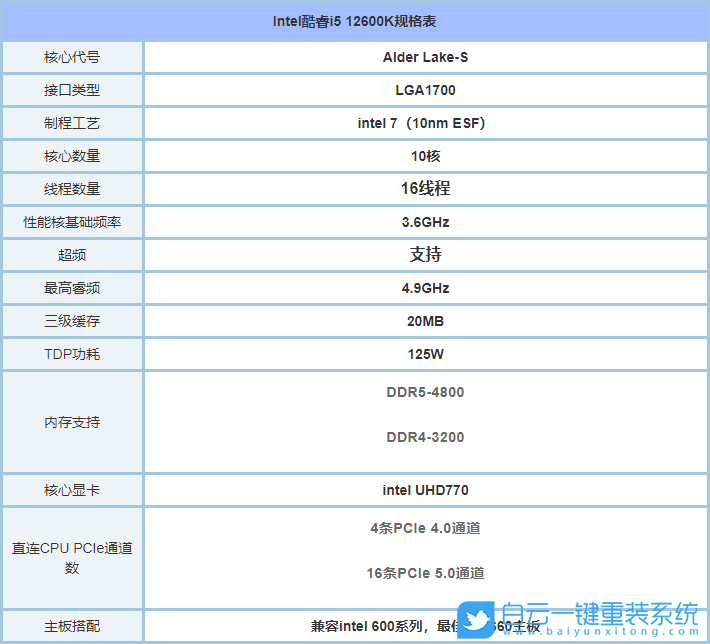Select the 主板搭配 label cell
710x644 pixels.
click(x=72, y=627)
